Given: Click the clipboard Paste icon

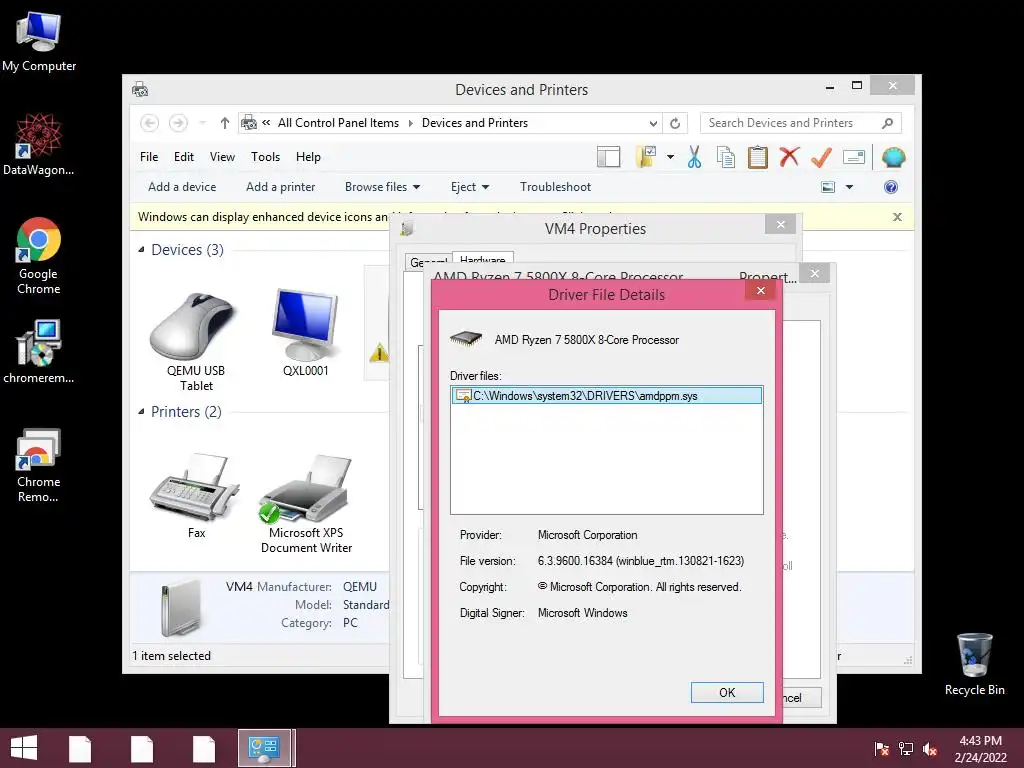Looking at the screenshot, I should pyautogui.click(x=758, y=157).
